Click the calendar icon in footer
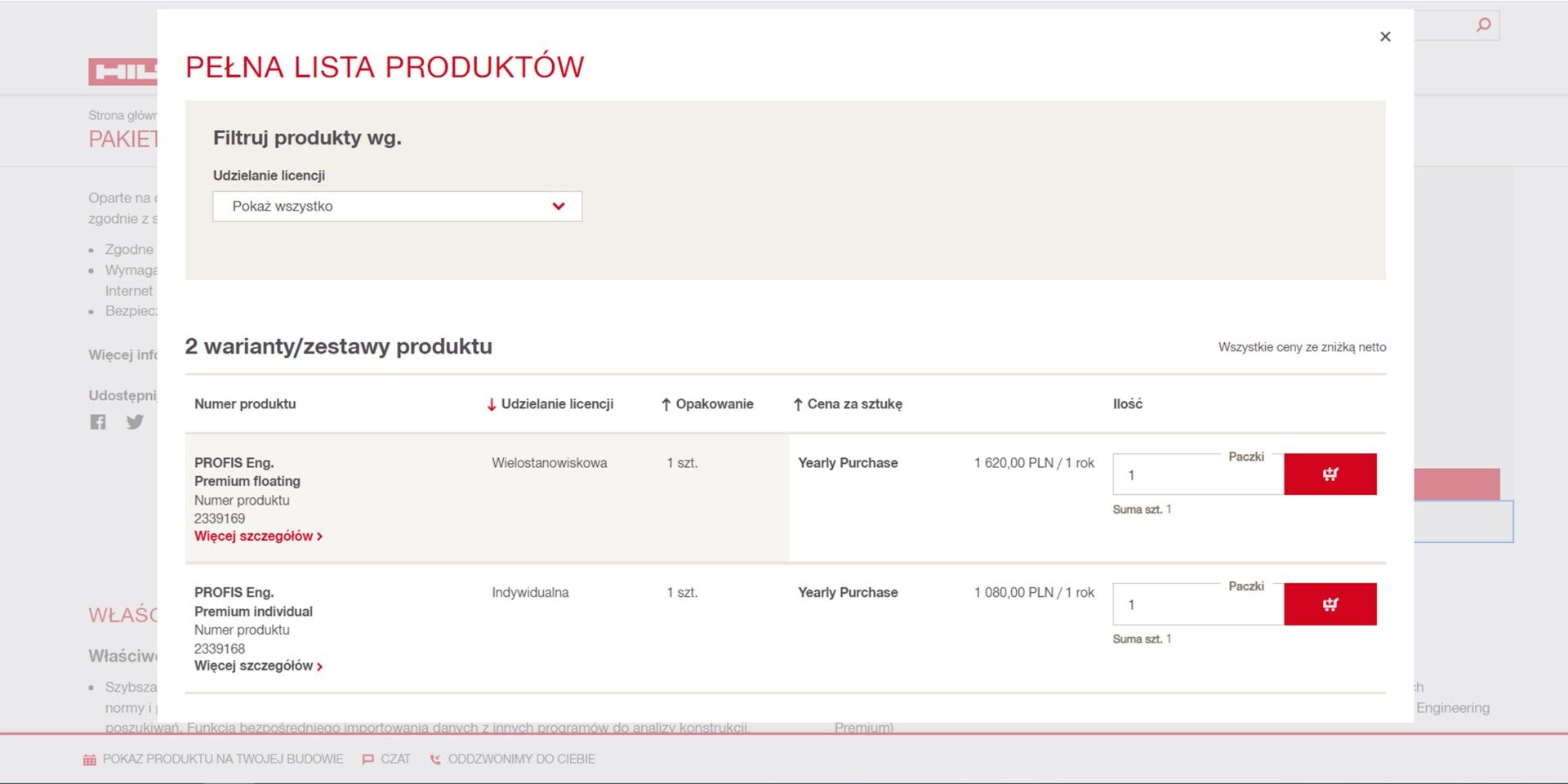Viewport: 1568px width, 784px height. [90, 760]
